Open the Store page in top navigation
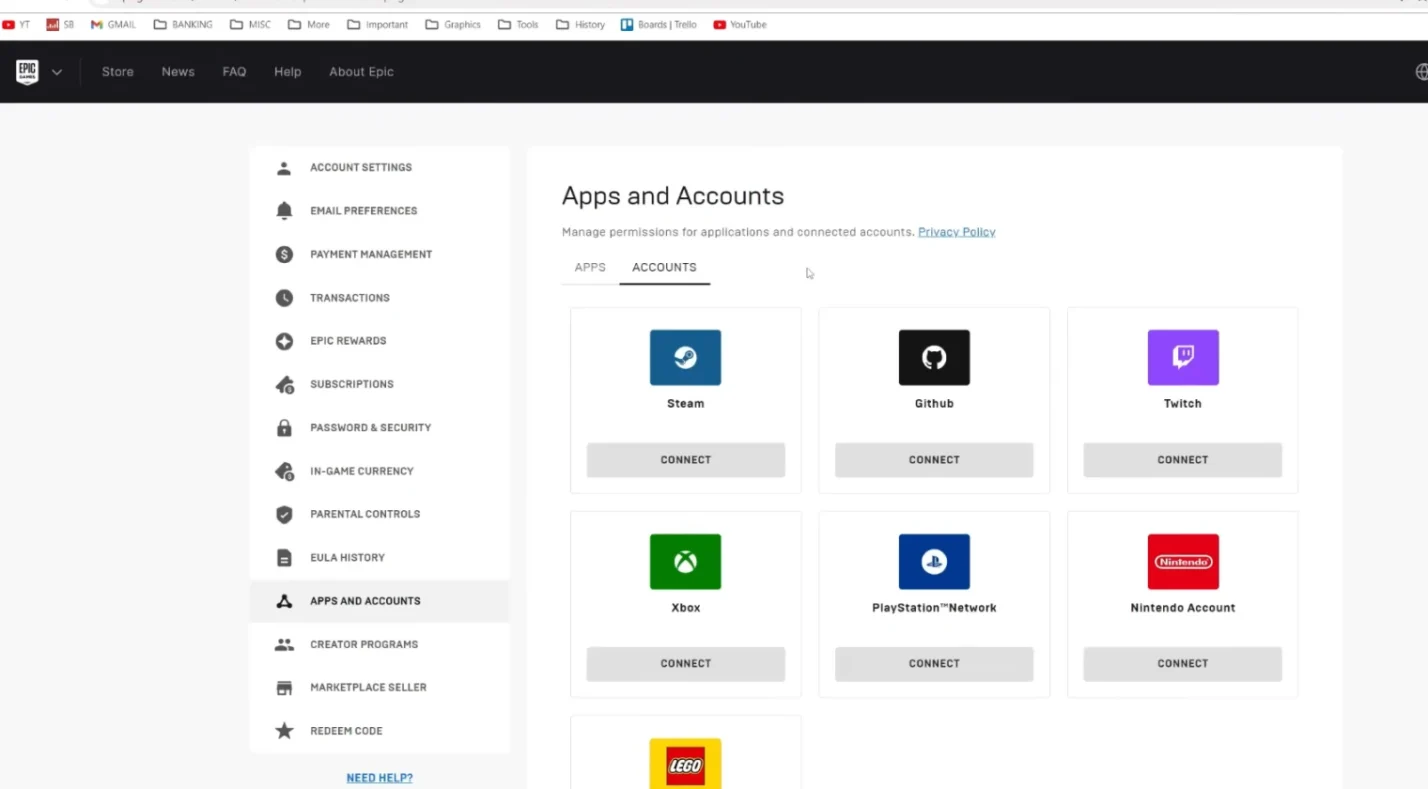This screenshot has height=789, width=1428. (117, 72)
